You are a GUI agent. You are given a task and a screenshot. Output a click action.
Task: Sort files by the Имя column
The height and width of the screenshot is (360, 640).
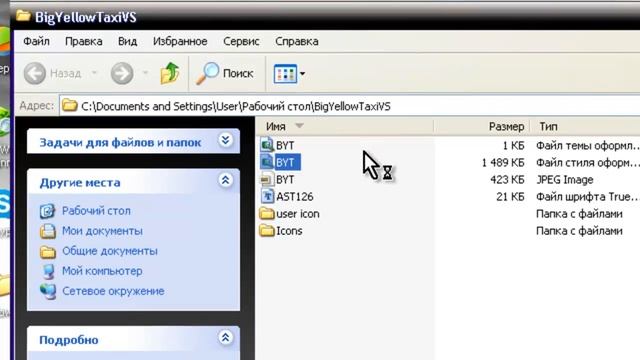click(344, 127)
